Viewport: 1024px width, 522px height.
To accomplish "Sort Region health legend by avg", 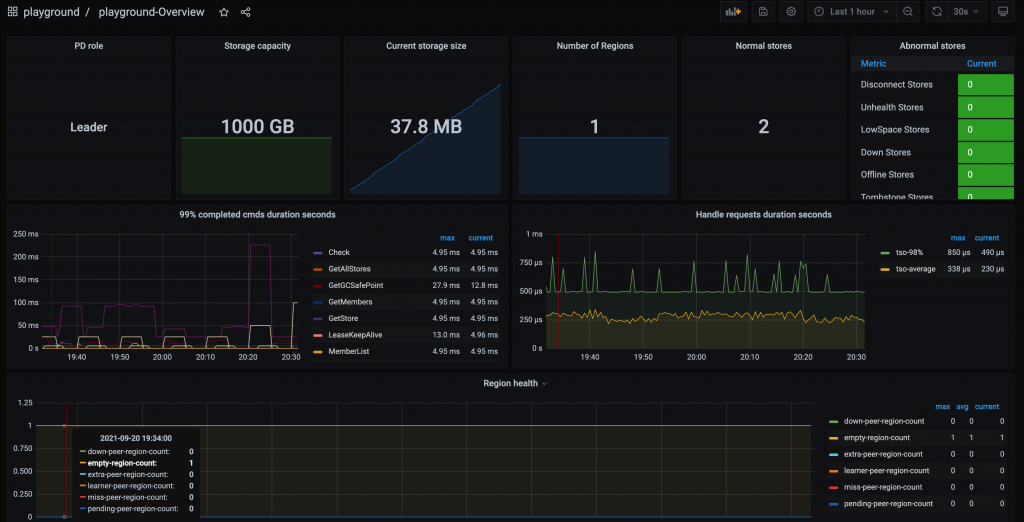I will (x=963, y=406).
